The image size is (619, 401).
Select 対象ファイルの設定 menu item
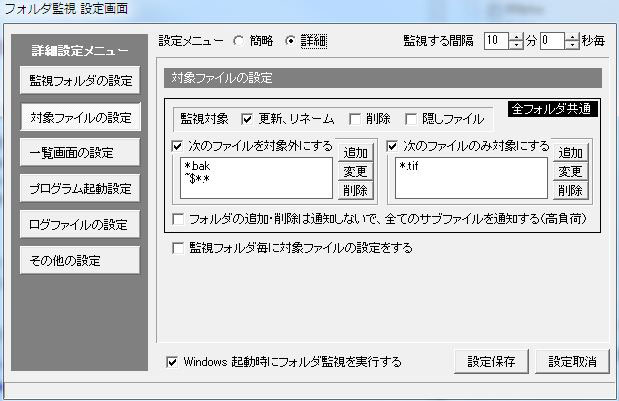coord(80,117)
